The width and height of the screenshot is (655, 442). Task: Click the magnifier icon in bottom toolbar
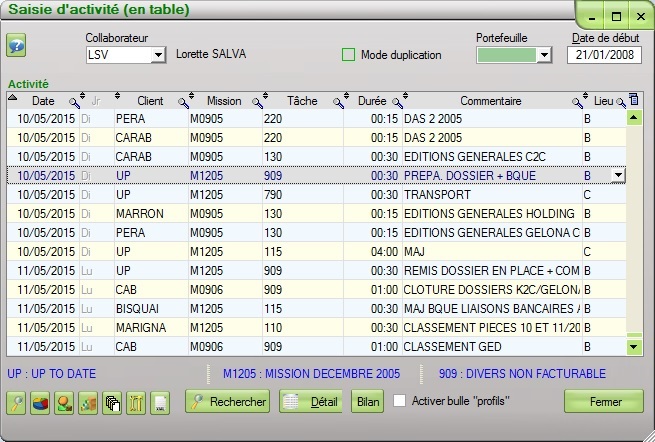pos(16,403)
